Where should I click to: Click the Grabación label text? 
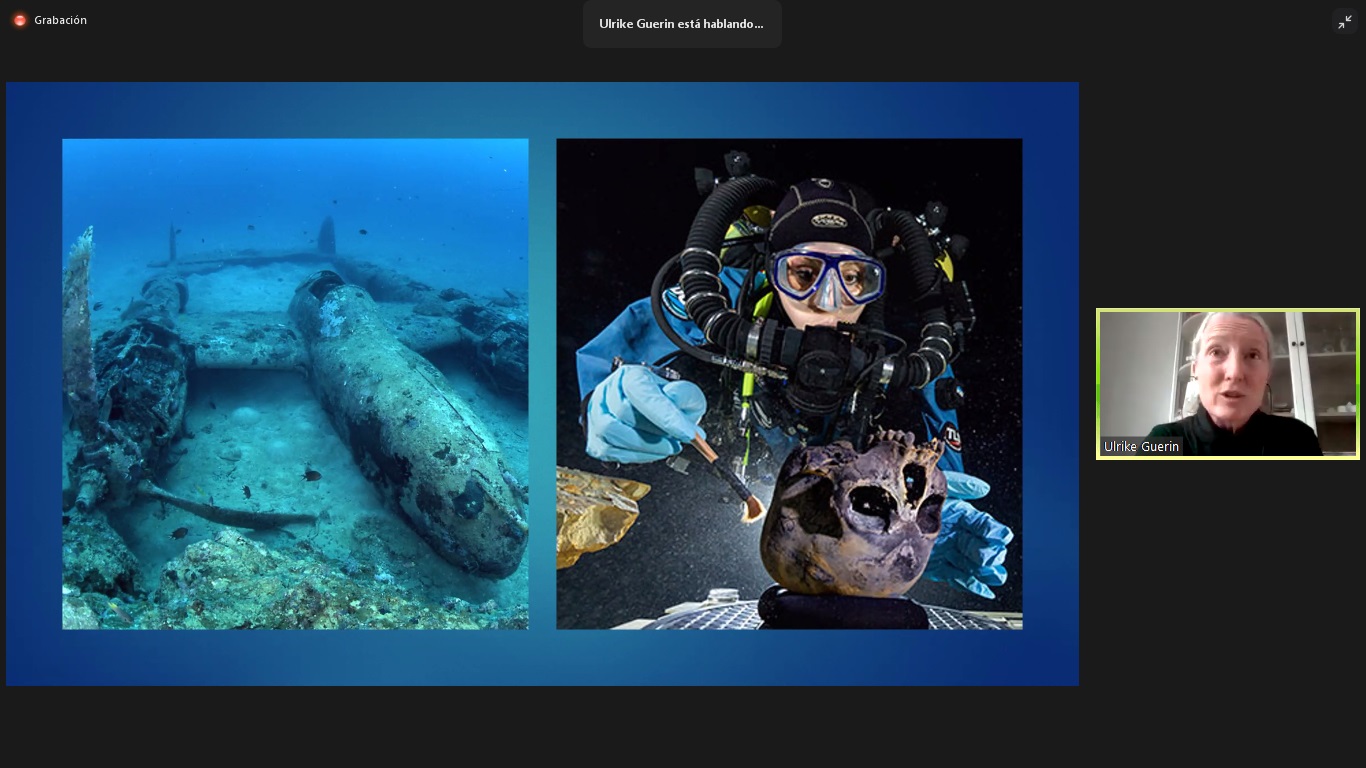click(60, 20)
